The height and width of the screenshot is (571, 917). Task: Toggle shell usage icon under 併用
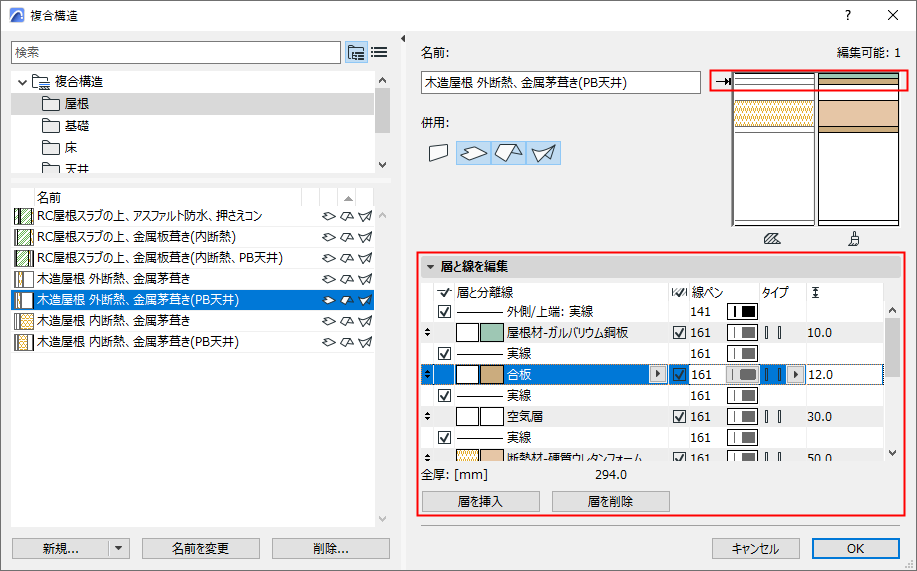point(543,153)
